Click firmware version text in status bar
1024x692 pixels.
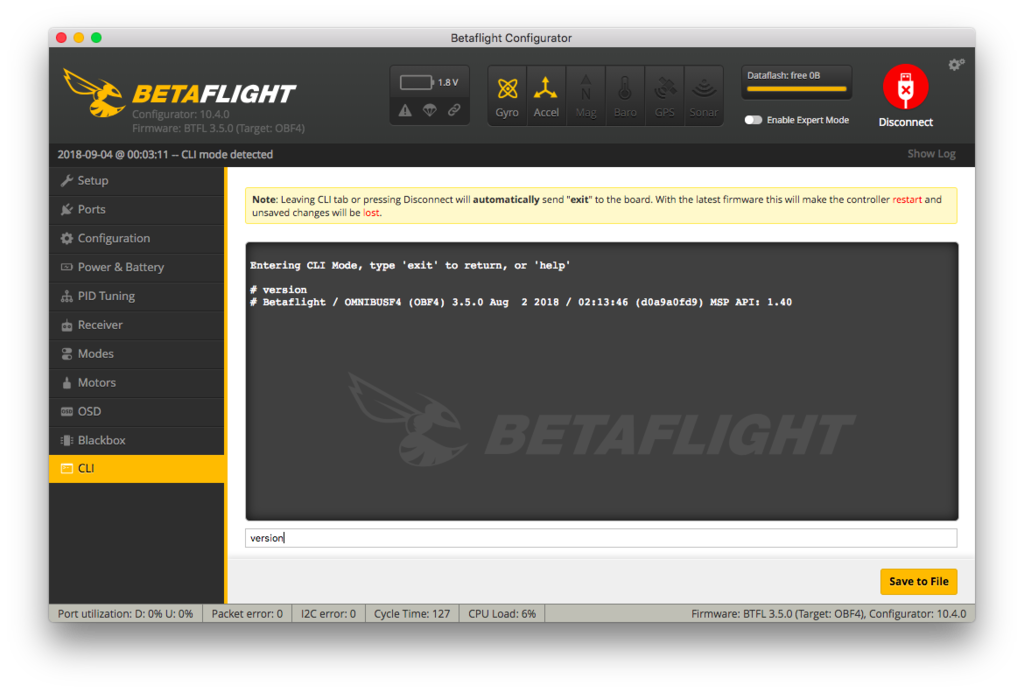tap(828, 614)
